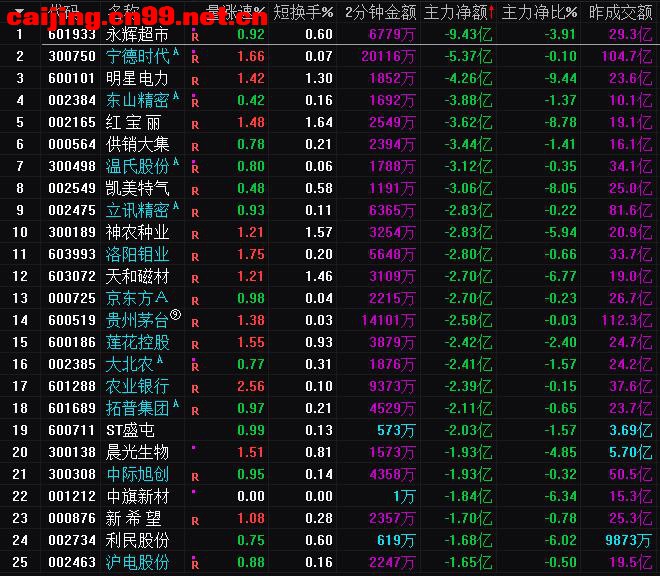Image resolution: width=660 pixels, height=576 pixels.
Task: Select stock name 莲花控股
Action: pos(137,342)
